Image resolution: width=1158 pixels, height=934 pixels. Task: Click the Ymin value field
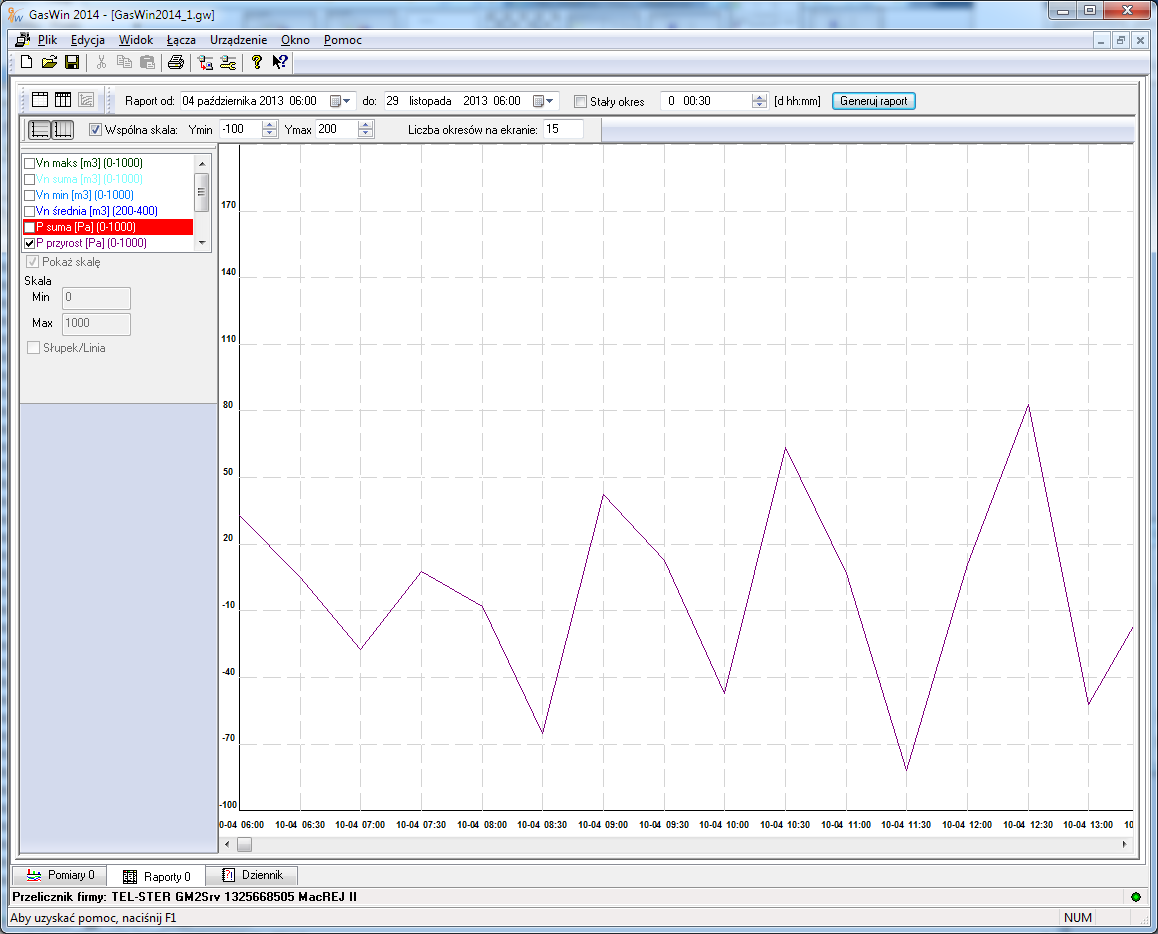[241, 129]
